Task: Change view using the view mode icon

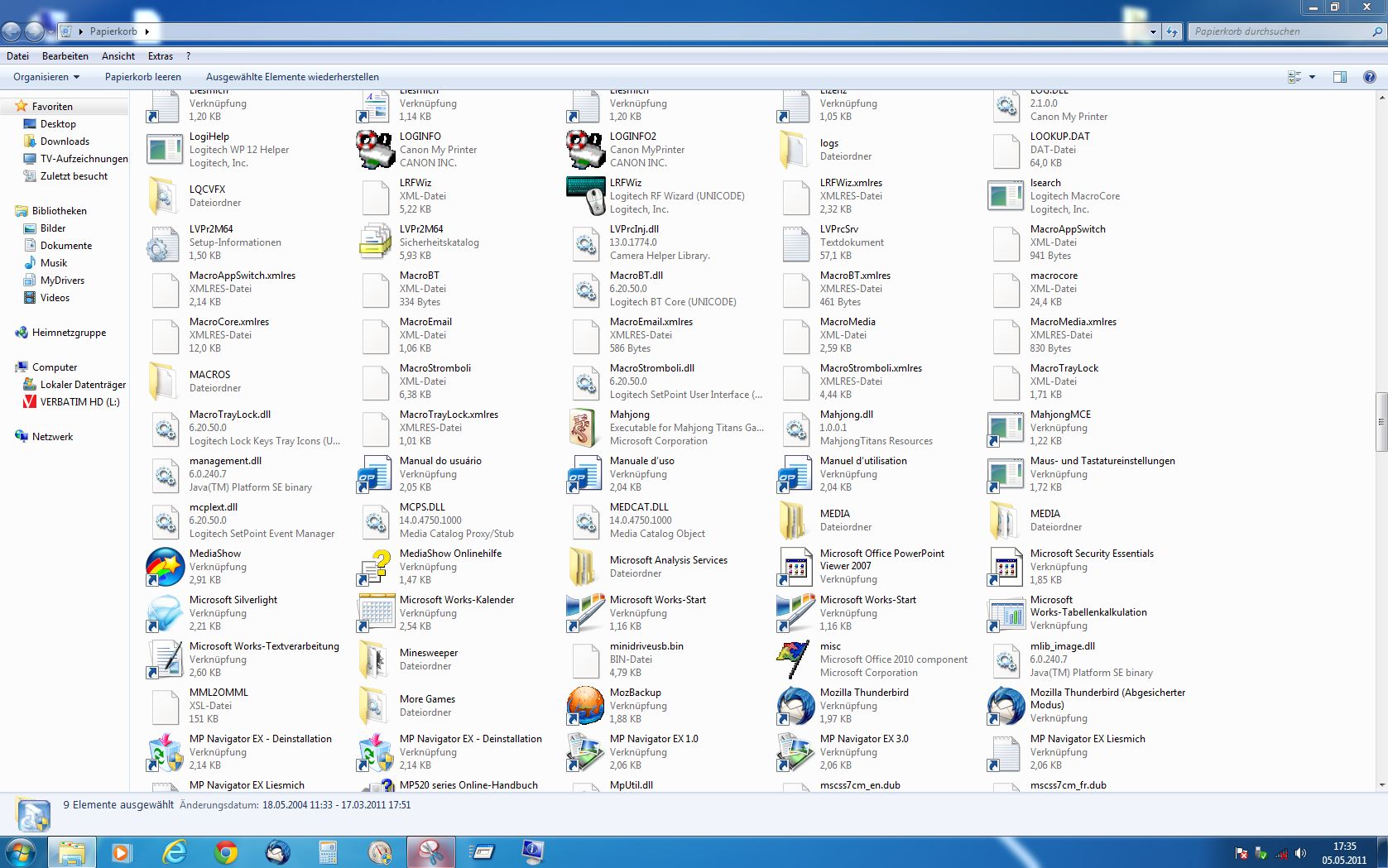Action: [x=1294, y=77]
